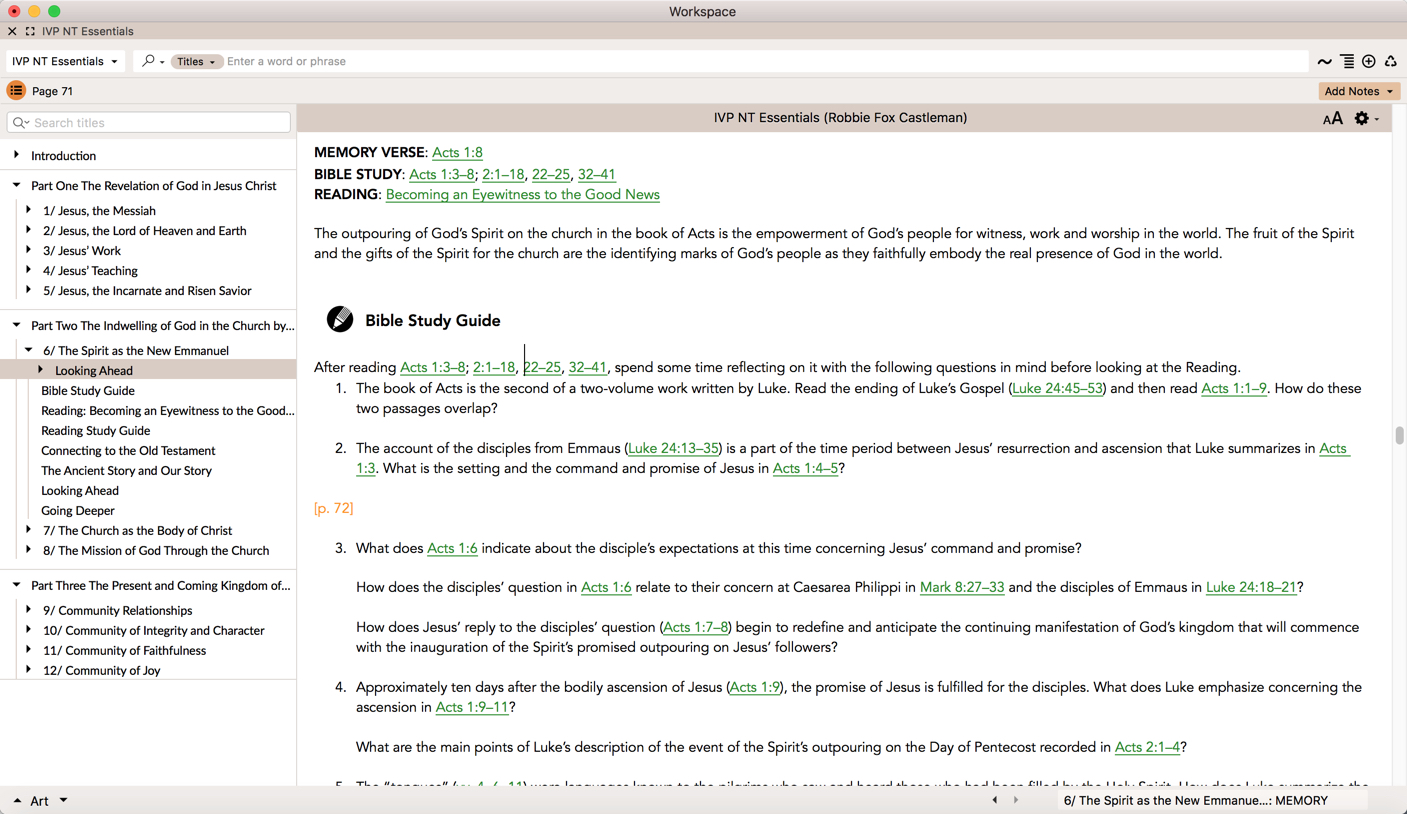Select Connecting to the Old Testament

point(128,450)
